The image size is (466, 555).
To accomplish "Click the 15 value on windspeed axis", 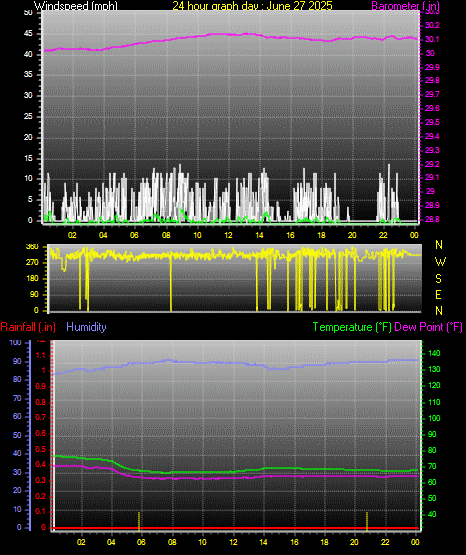I will [28, 158].
